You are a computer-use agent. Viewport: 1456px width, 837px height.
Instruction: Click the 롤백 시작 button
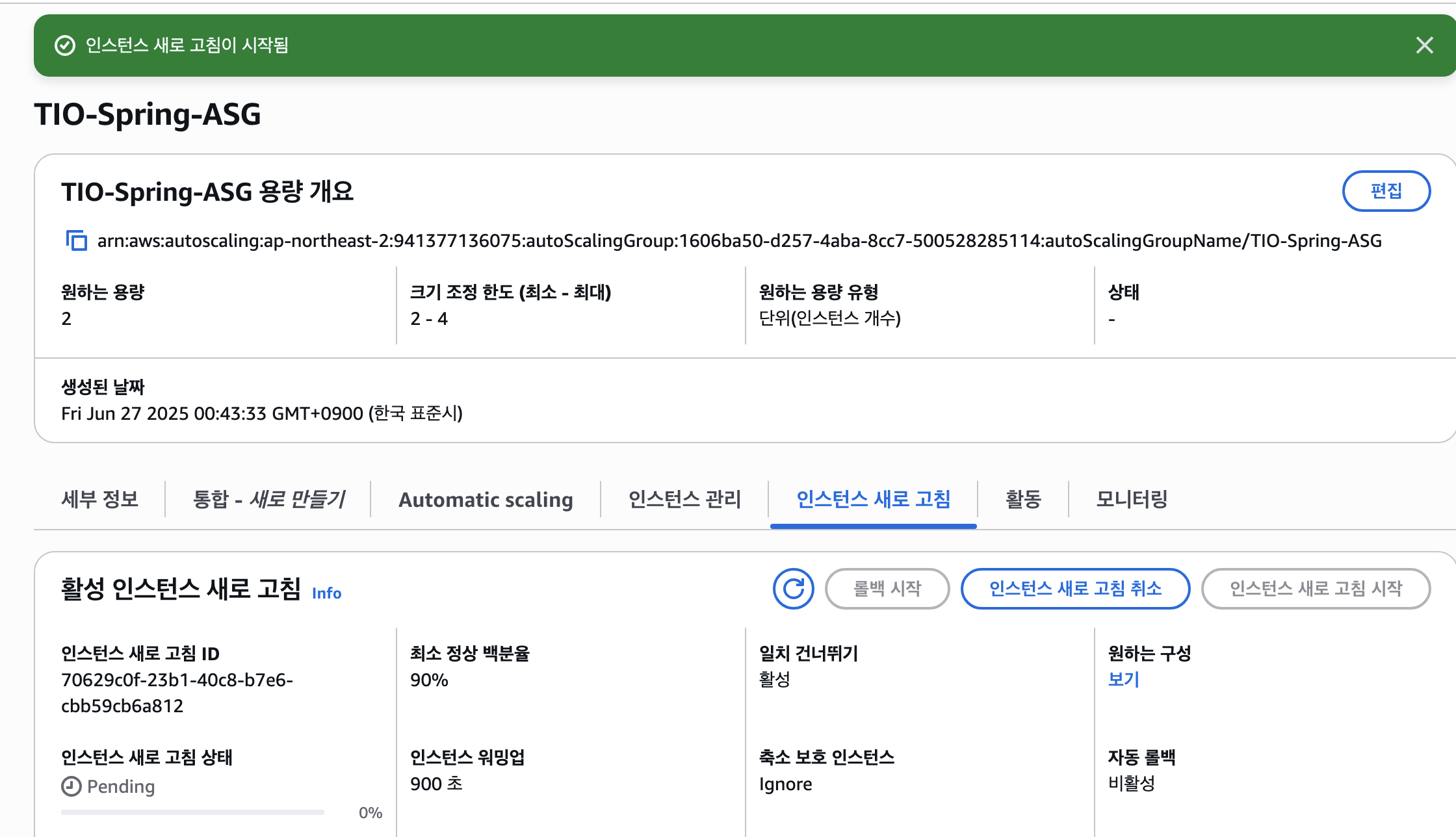coord(887,589)
